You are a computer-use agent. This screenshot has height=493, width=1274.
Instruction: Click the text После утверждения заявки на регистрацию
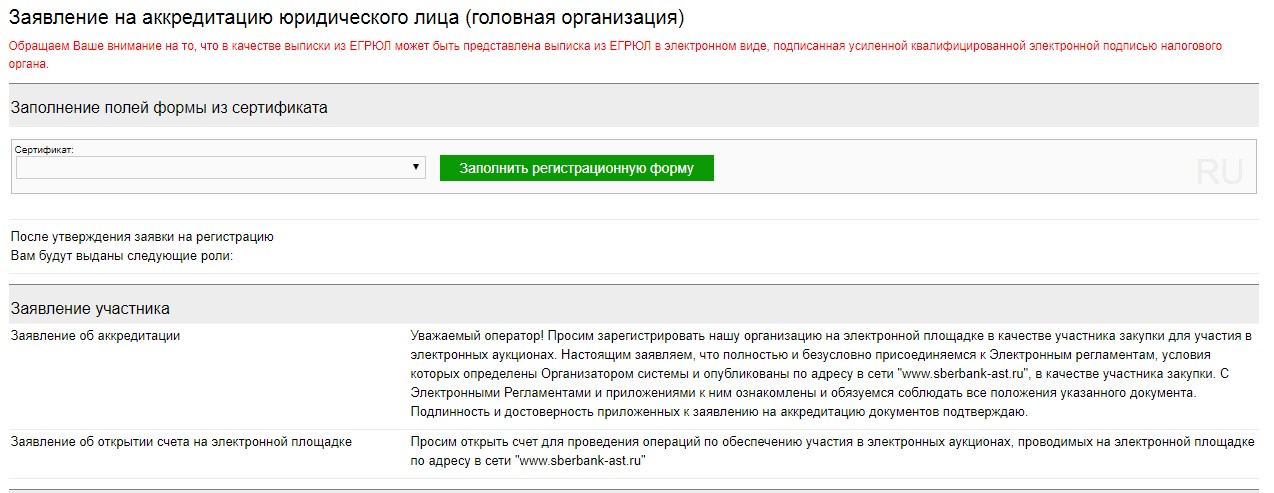[x=141, y=237]
